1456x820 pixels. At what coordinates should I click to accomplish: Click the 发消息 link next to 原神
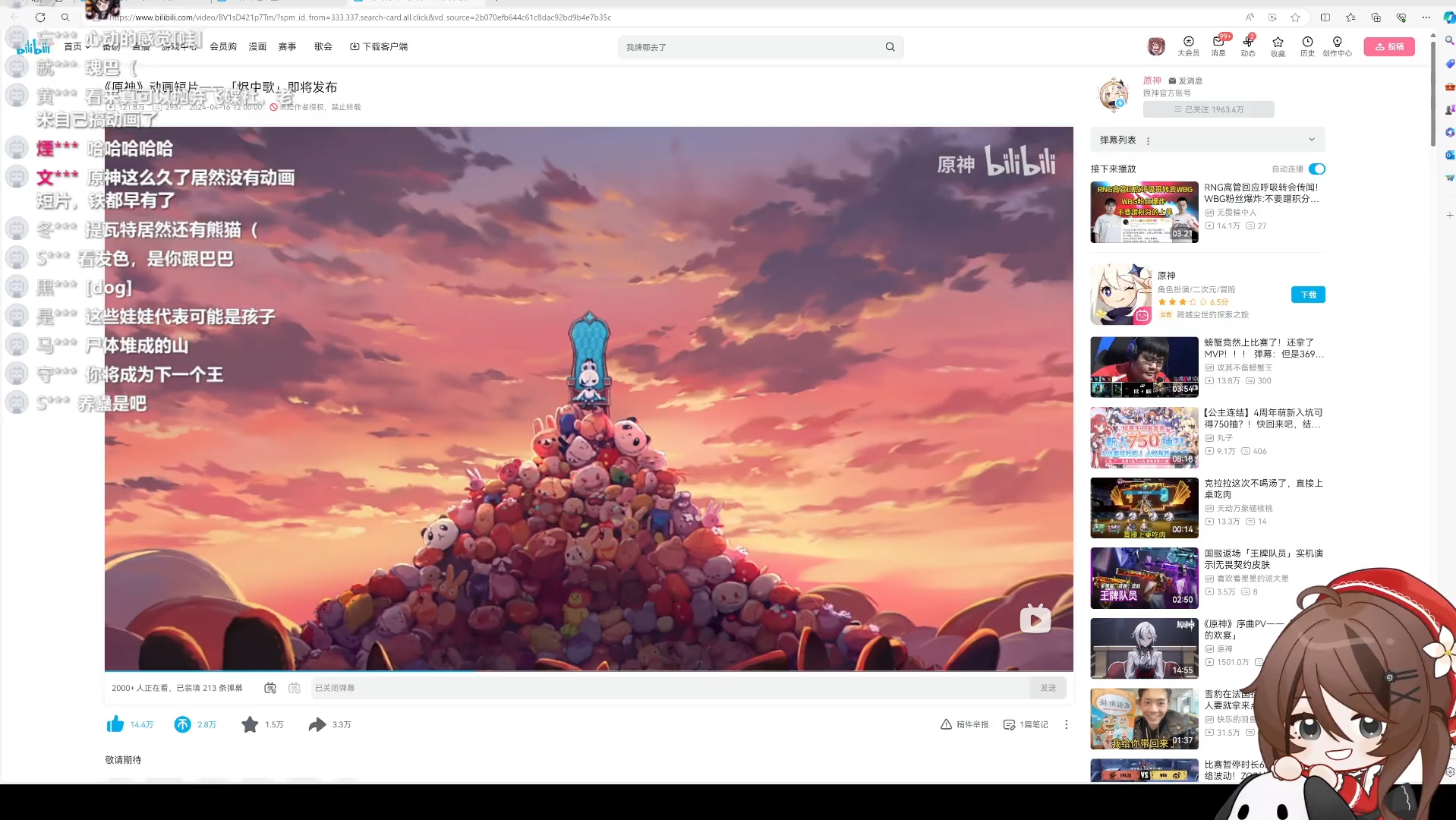click(x=1185, y=80)
